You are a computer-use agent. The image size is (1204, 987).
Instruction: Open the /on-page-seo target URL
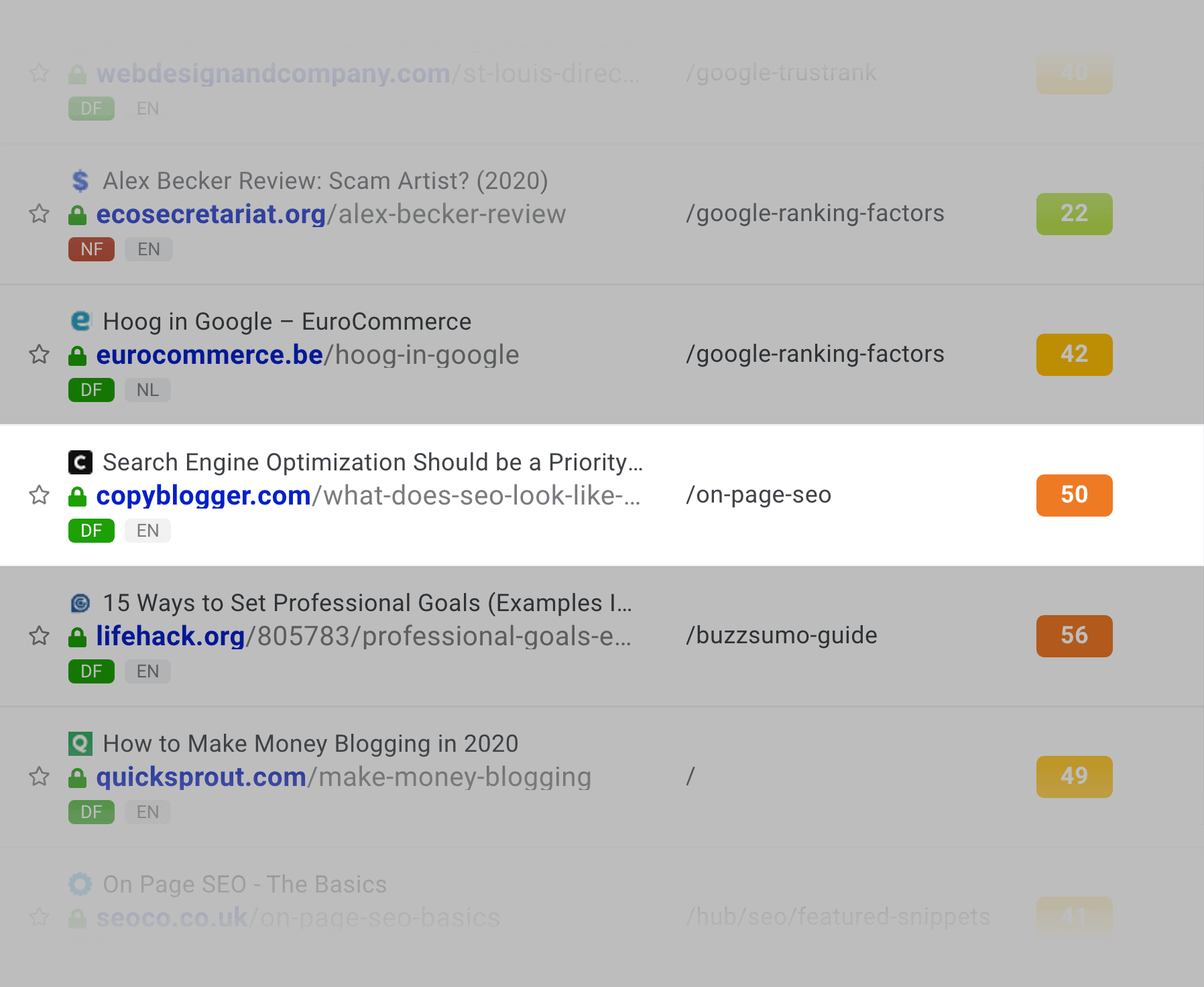tap(758, 495)
